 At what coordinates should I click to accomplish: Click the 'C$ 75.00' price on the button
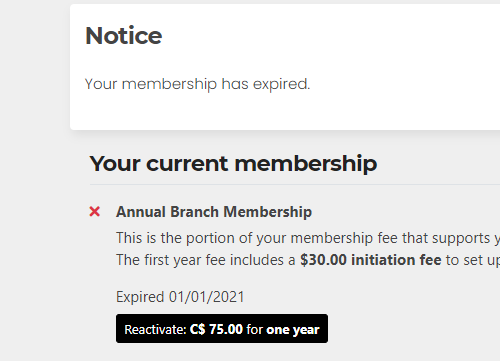pos(216,329)
